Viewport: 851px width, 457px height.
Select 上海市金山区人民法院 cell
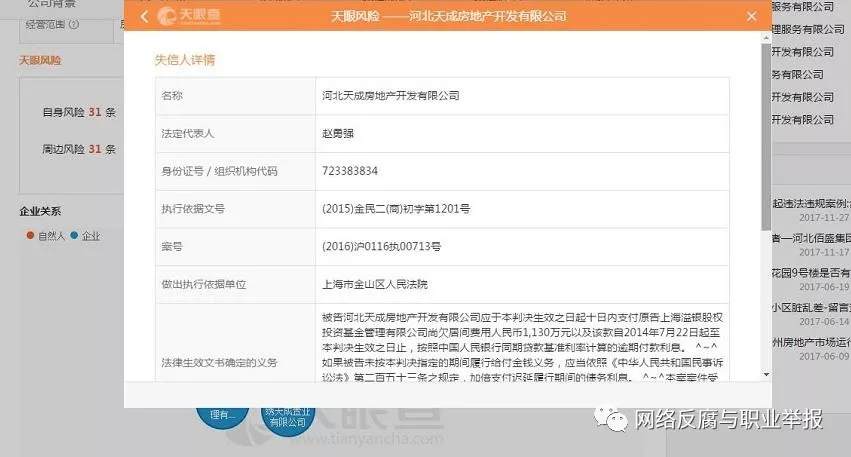522,284
